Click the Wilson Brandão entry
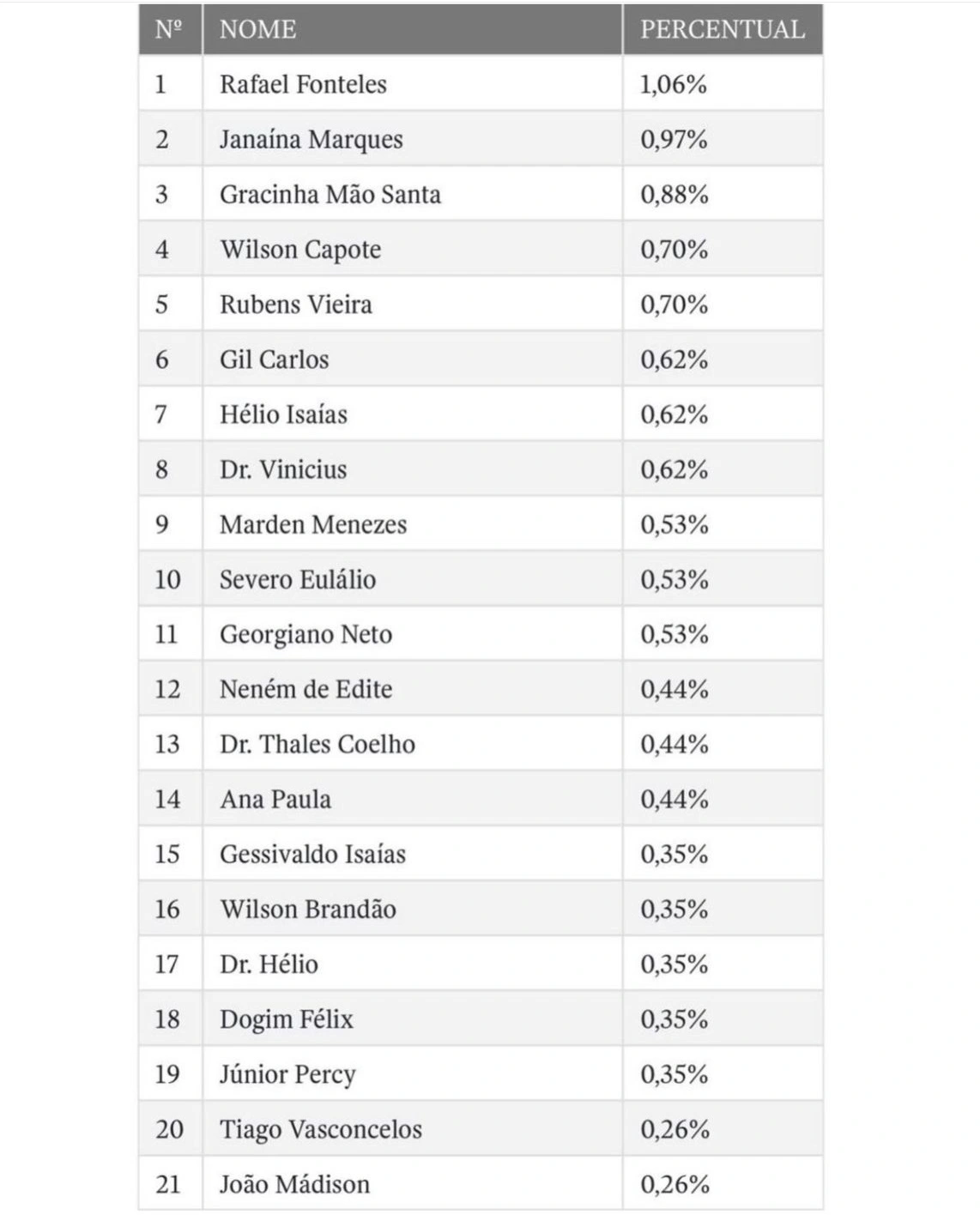This screenshot has height=1215, width=980. pyautogui.click(x=308, y=909)
